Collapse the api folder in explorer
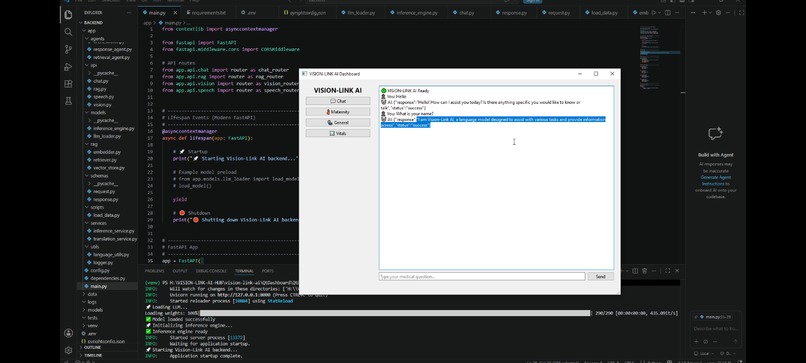This screenshot has width=806, height=363. 109,65
